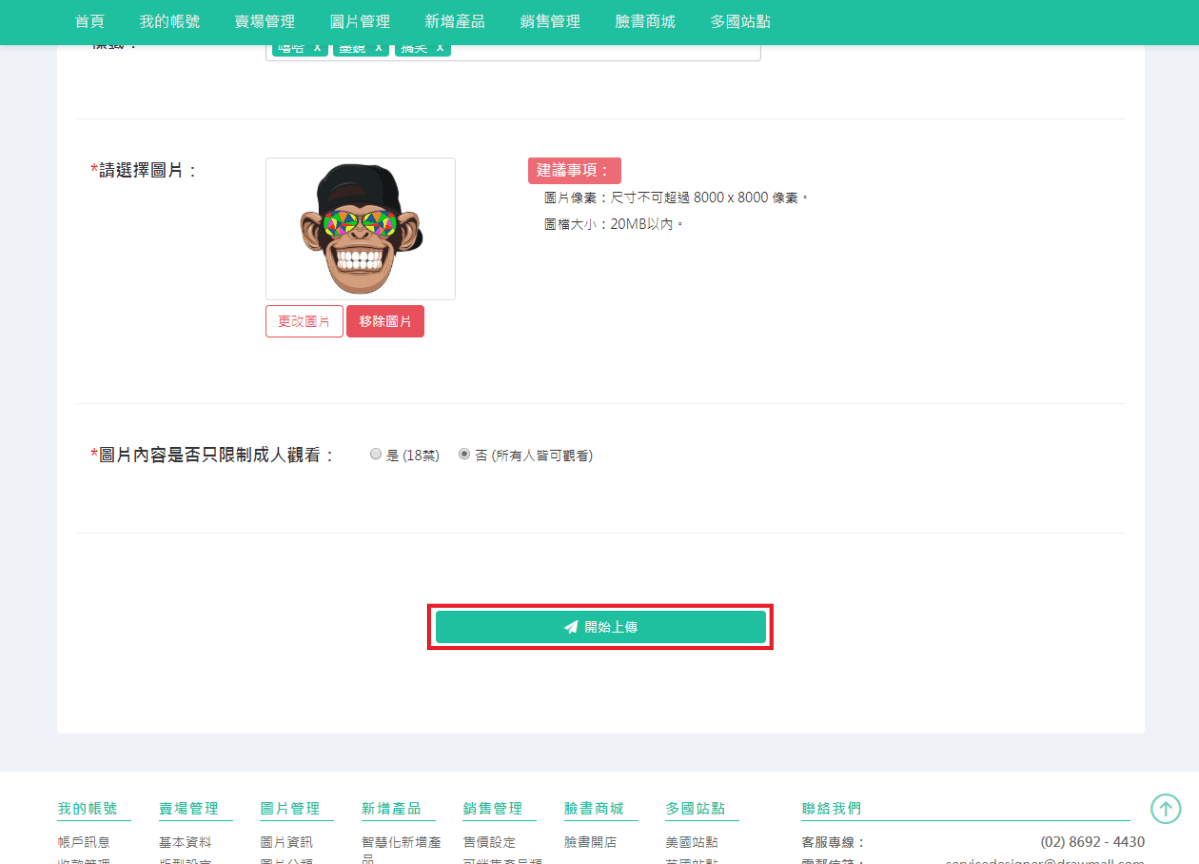
Task: Remove the 墨鏡 tag with its x
Action: coord(378,48)
